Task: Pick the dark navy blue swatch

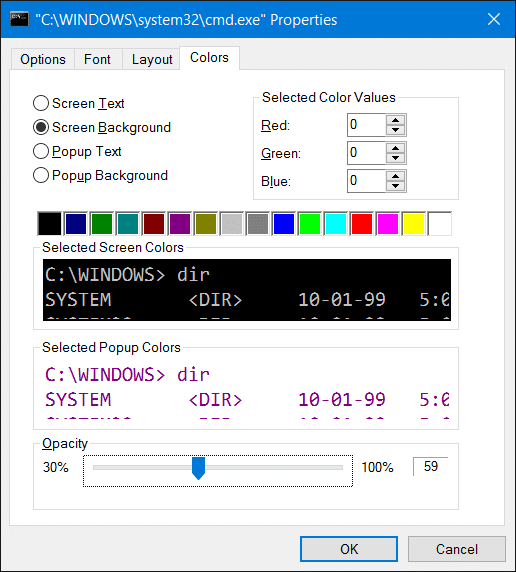Action: (76, 224)
